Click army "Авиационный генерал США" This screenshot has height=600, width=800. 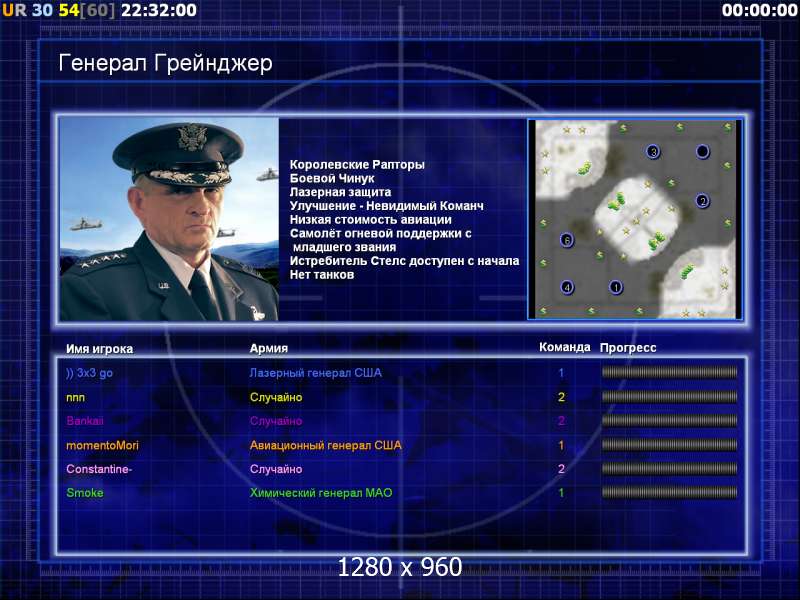point(326,445)
